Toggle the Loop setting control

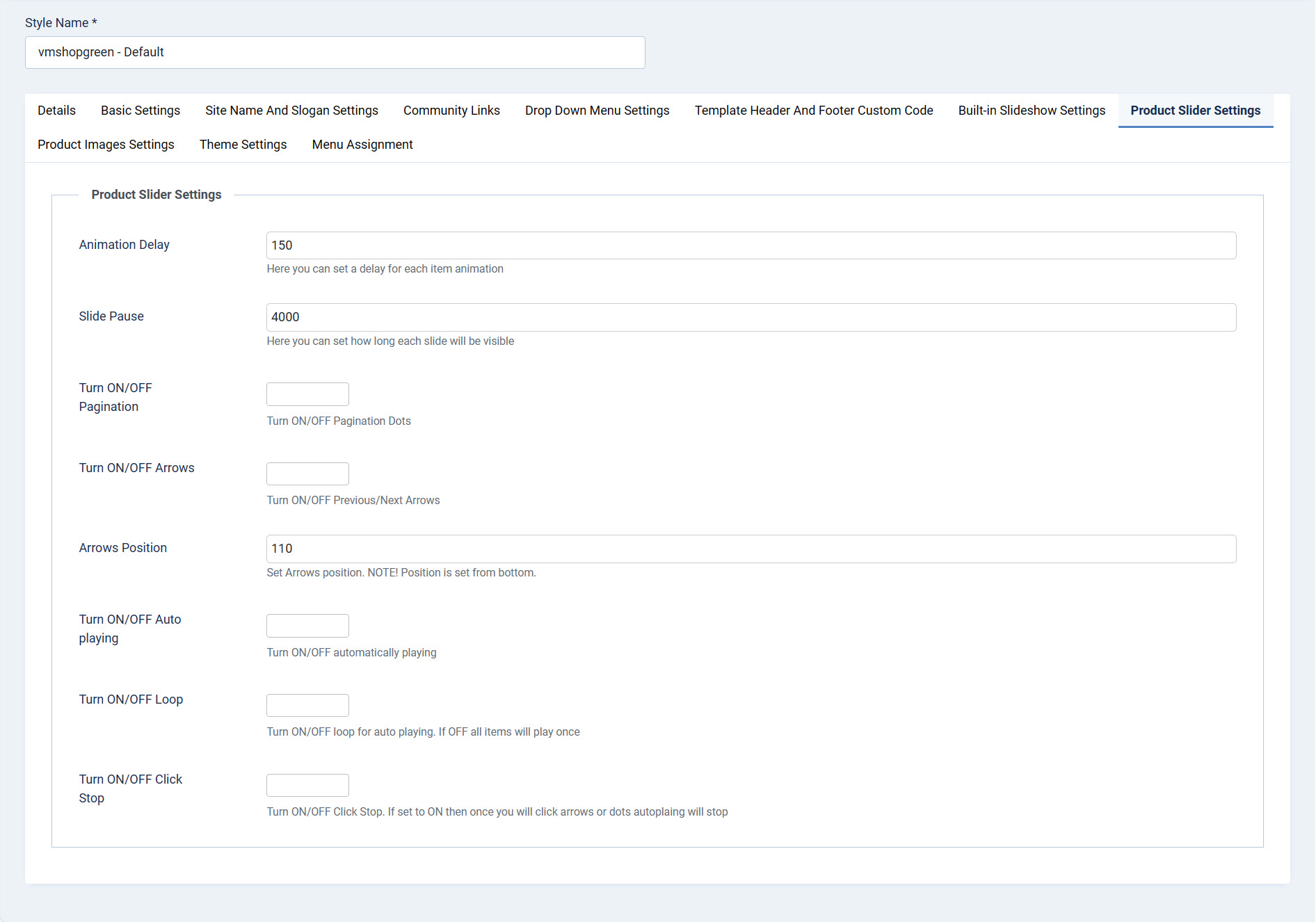pos(307,706)
